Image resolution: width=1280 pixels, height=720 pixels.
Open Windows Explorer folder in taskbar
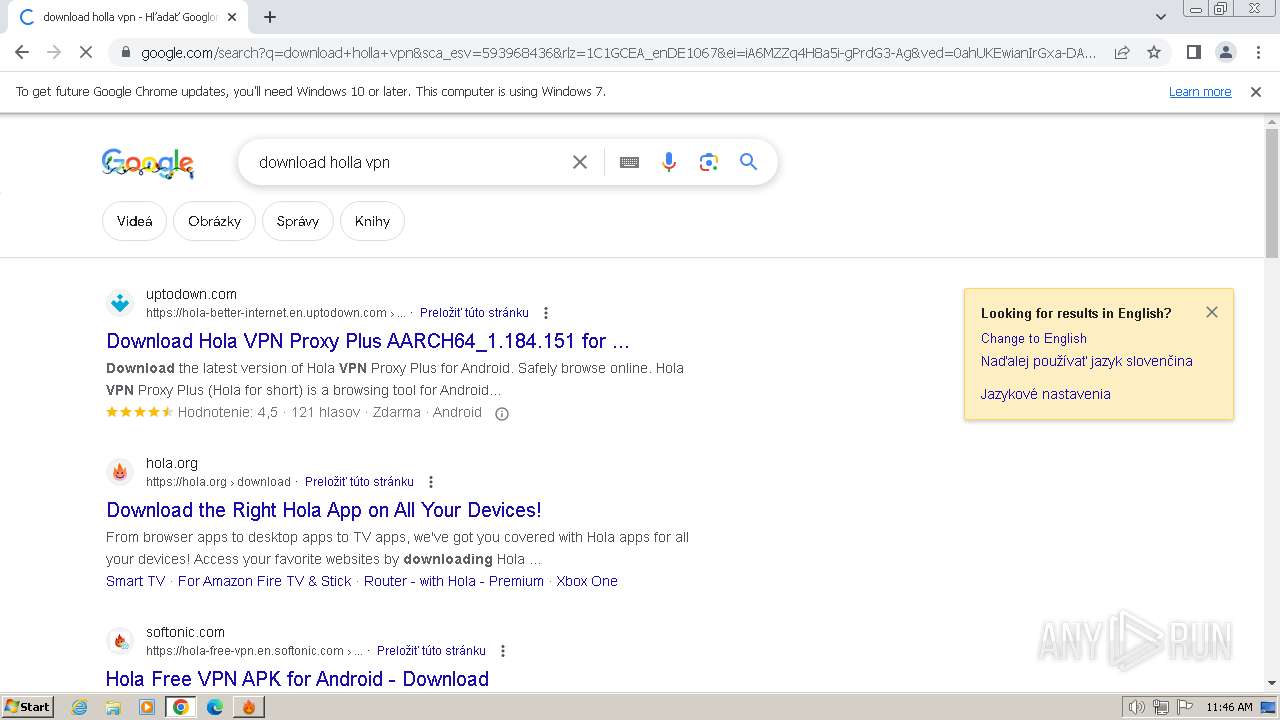coord(113,707)
